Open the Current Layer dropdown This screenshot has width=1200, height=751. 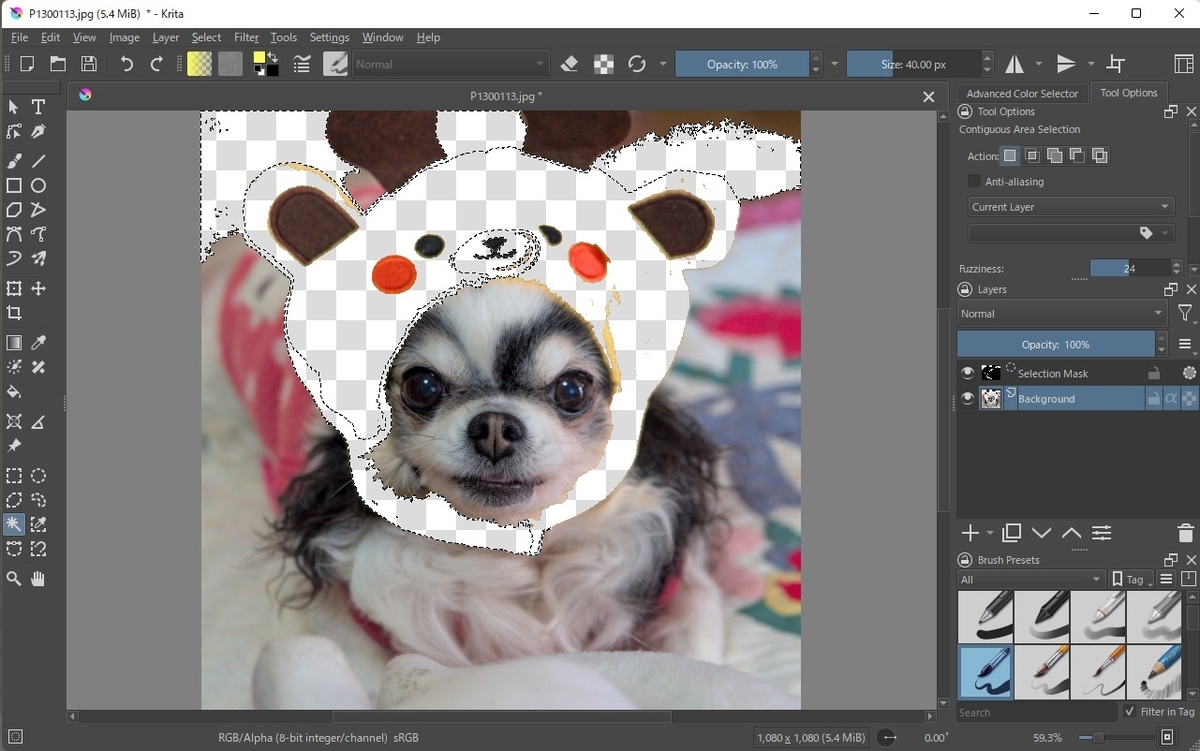1071,207
